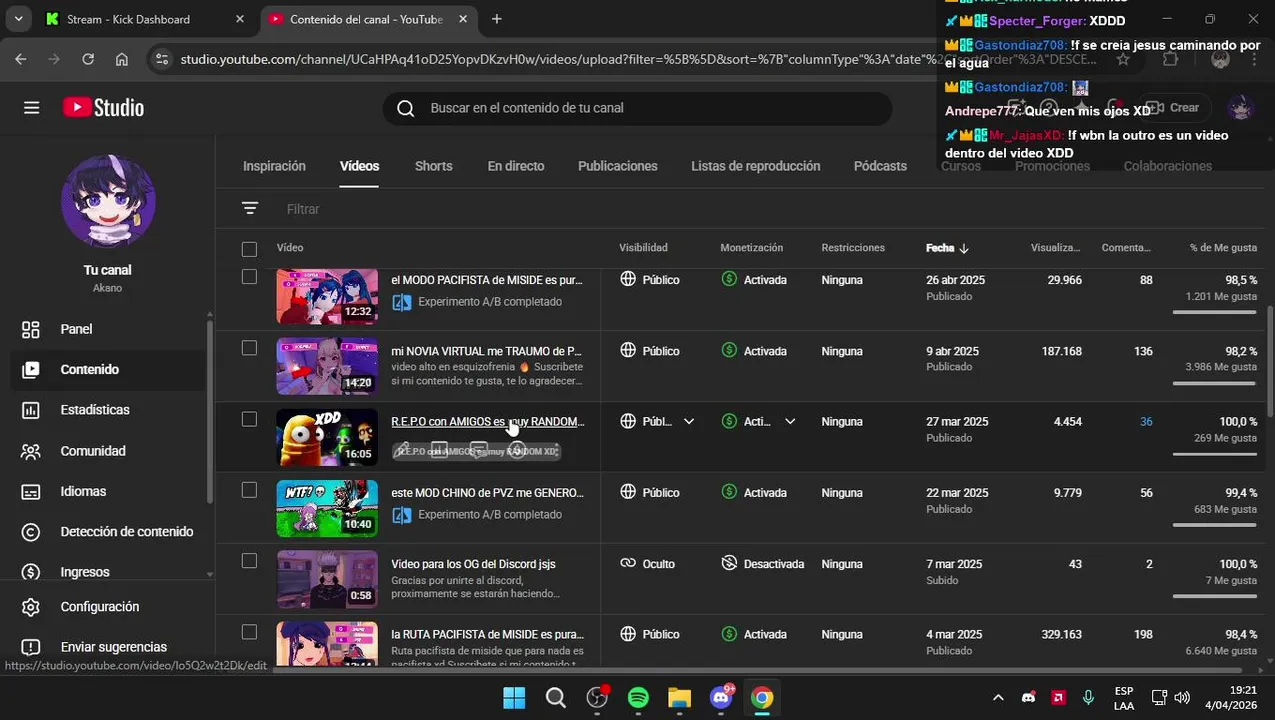1275x720 pixels.
Task: Open the Studio hamburger navigation menu
Action: tap(31, 108)
